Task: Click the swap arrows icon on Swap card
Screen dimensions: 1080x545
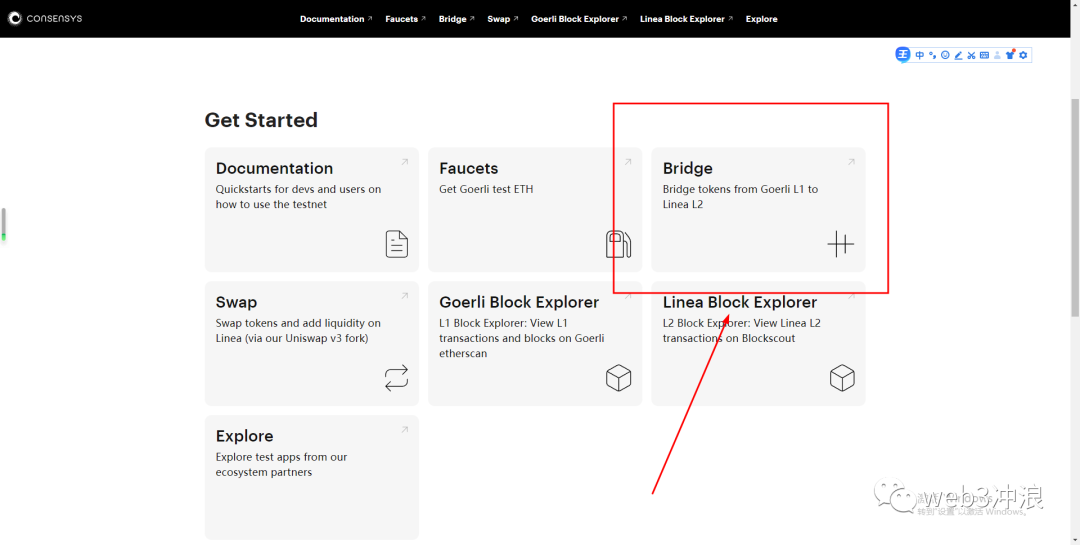Action: click(397, 378)
